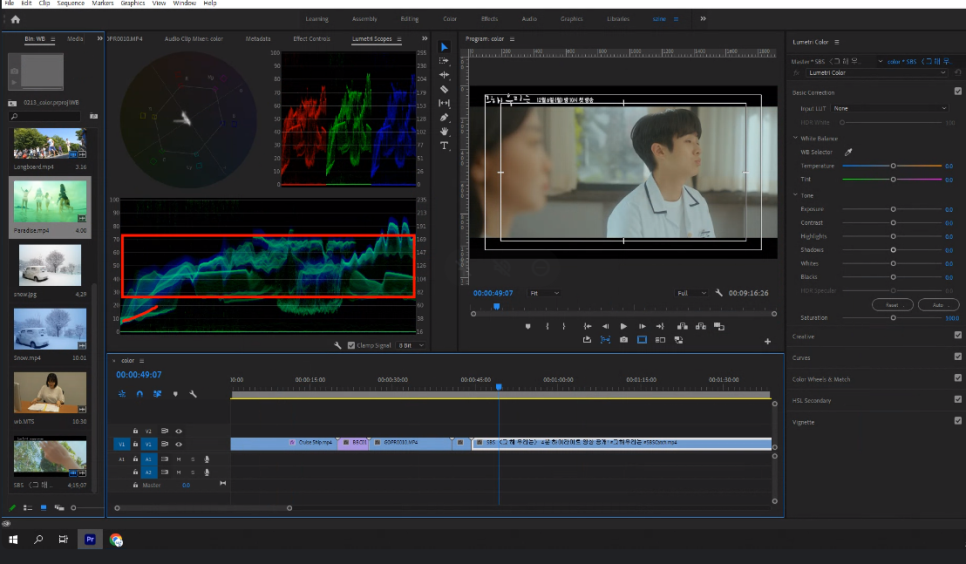
Task: Select the Track Select Forward tool
Action: (x=444, y=60)
